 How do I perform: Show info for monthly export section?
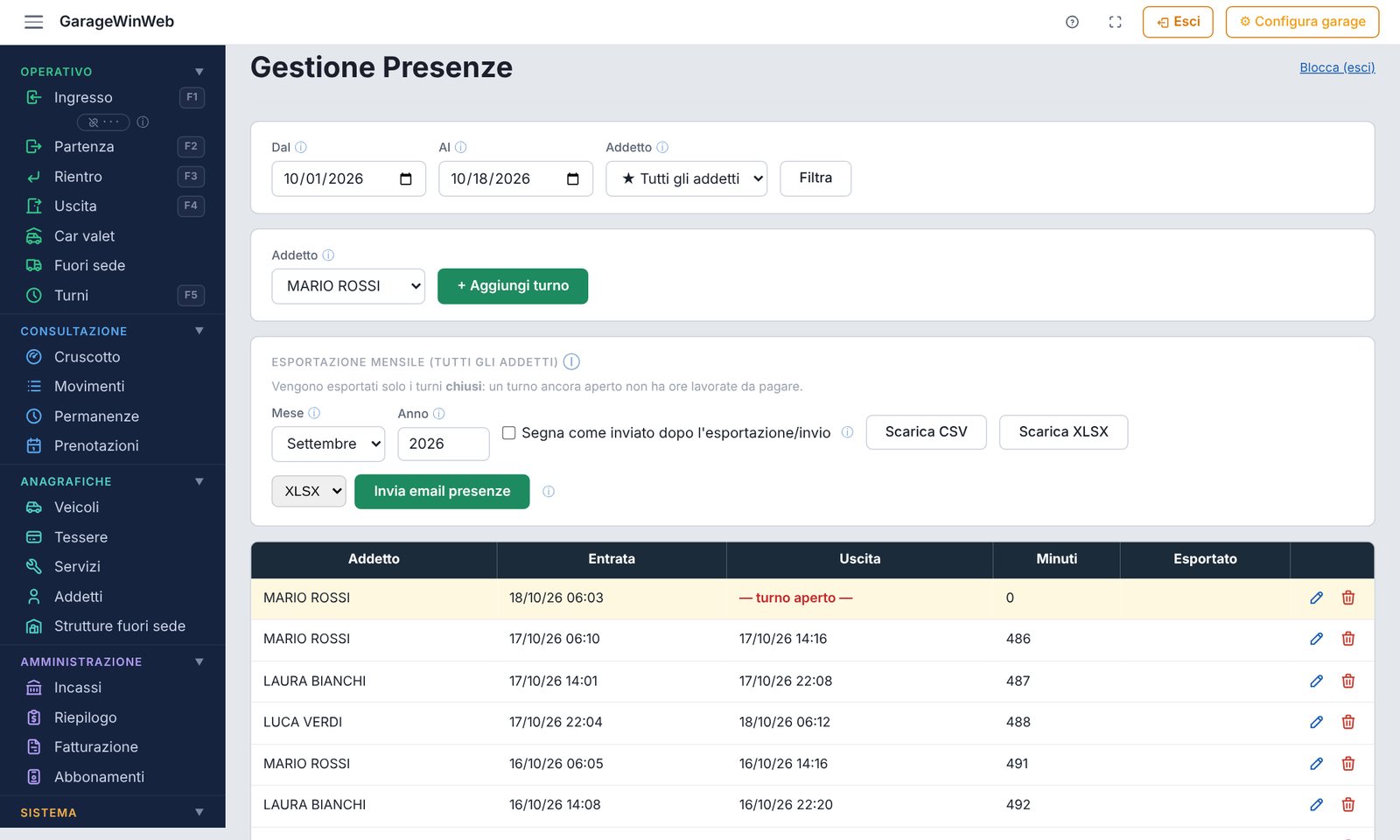(571, 361)
